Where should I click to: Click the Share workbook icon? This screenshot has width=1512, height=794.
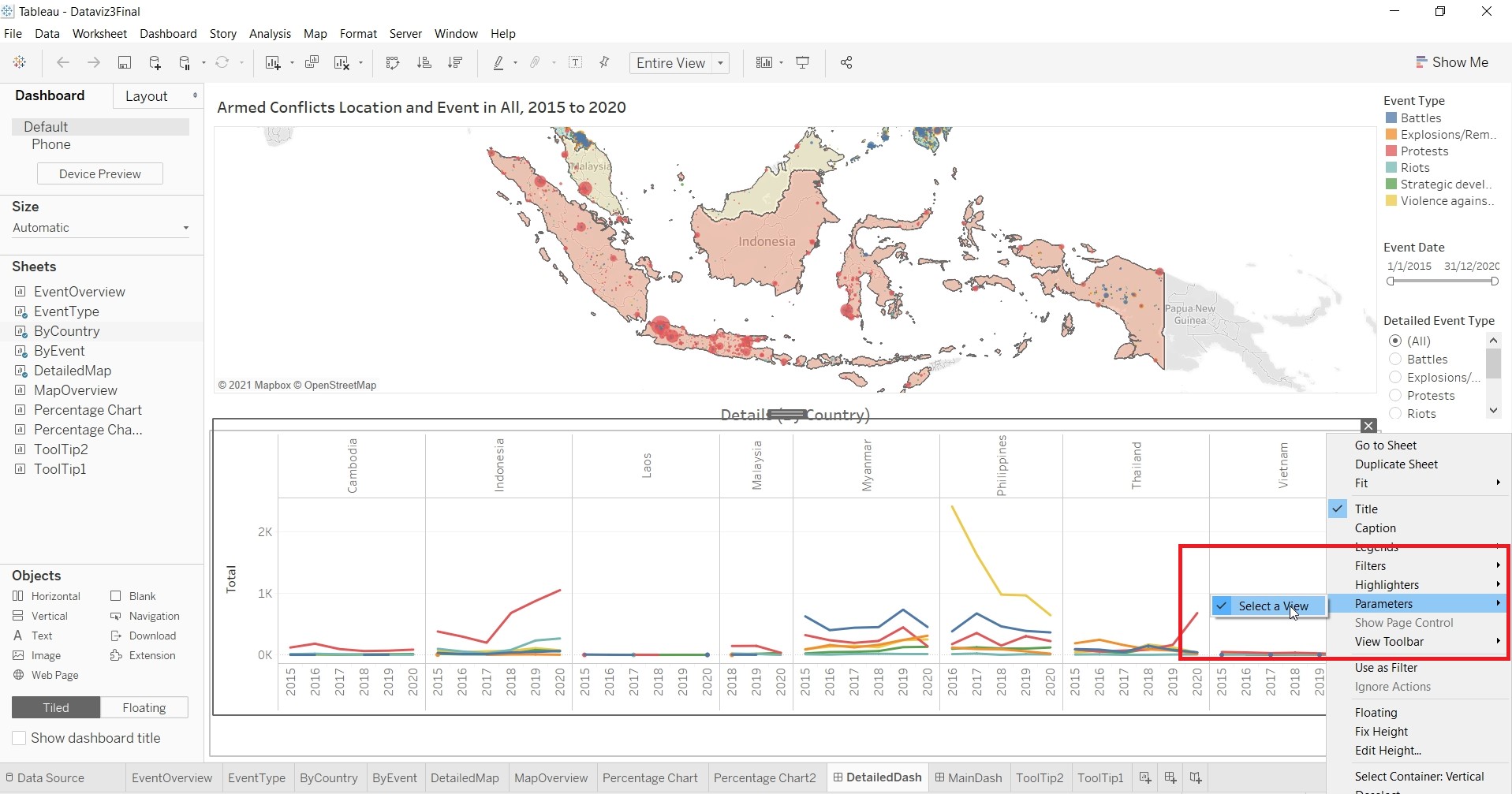tap(846, 63)
